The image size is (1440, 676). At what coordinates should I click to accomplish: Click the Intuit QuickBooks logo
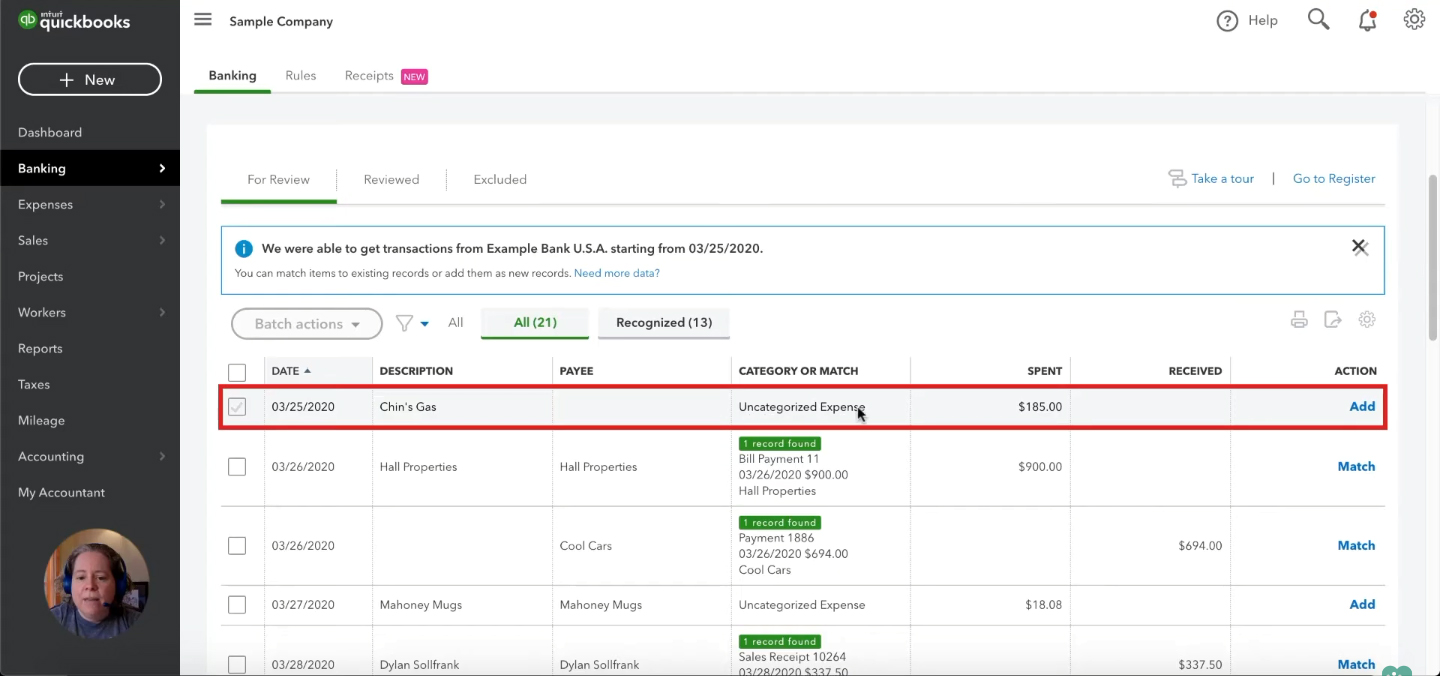(x=74, y=21)
